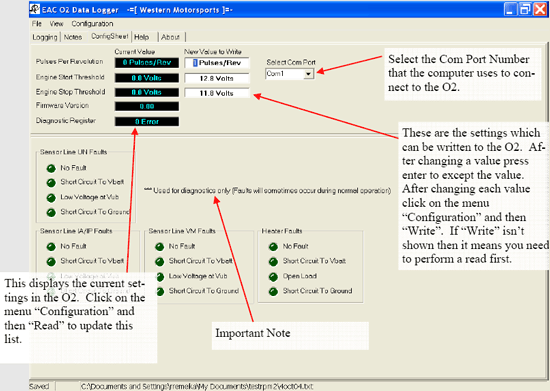Switch to the Notes tab

point(73,37)
